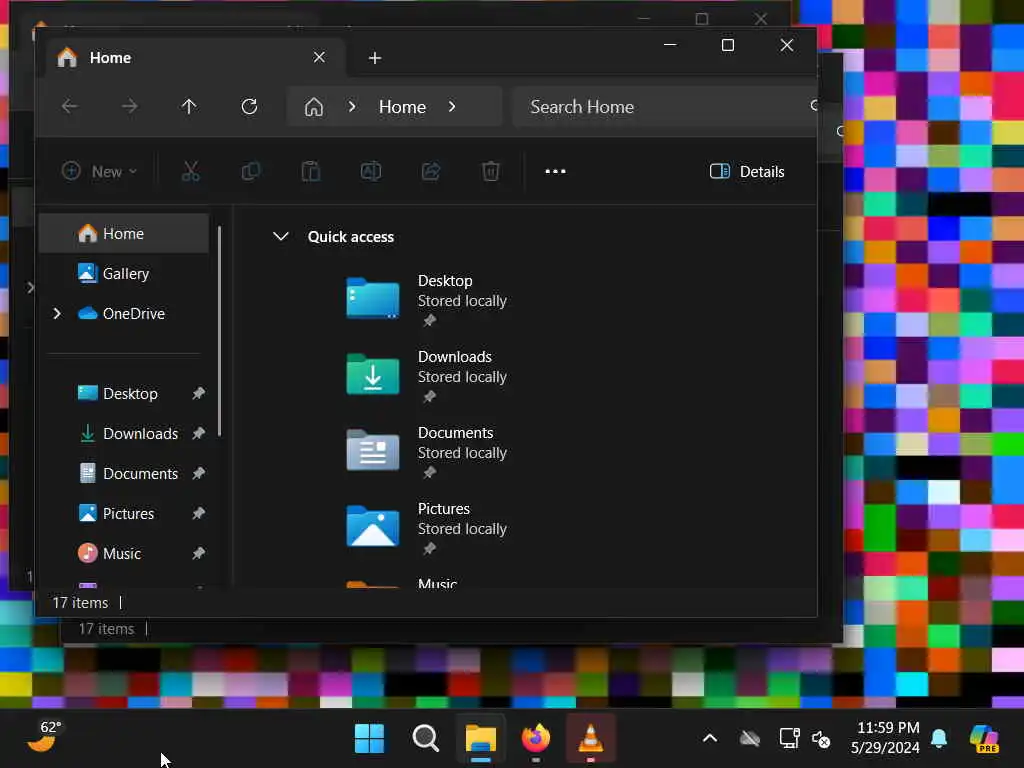Click the Rename icon in toolbar
Screen dimensions: 1024x768
tap(371, 172)
